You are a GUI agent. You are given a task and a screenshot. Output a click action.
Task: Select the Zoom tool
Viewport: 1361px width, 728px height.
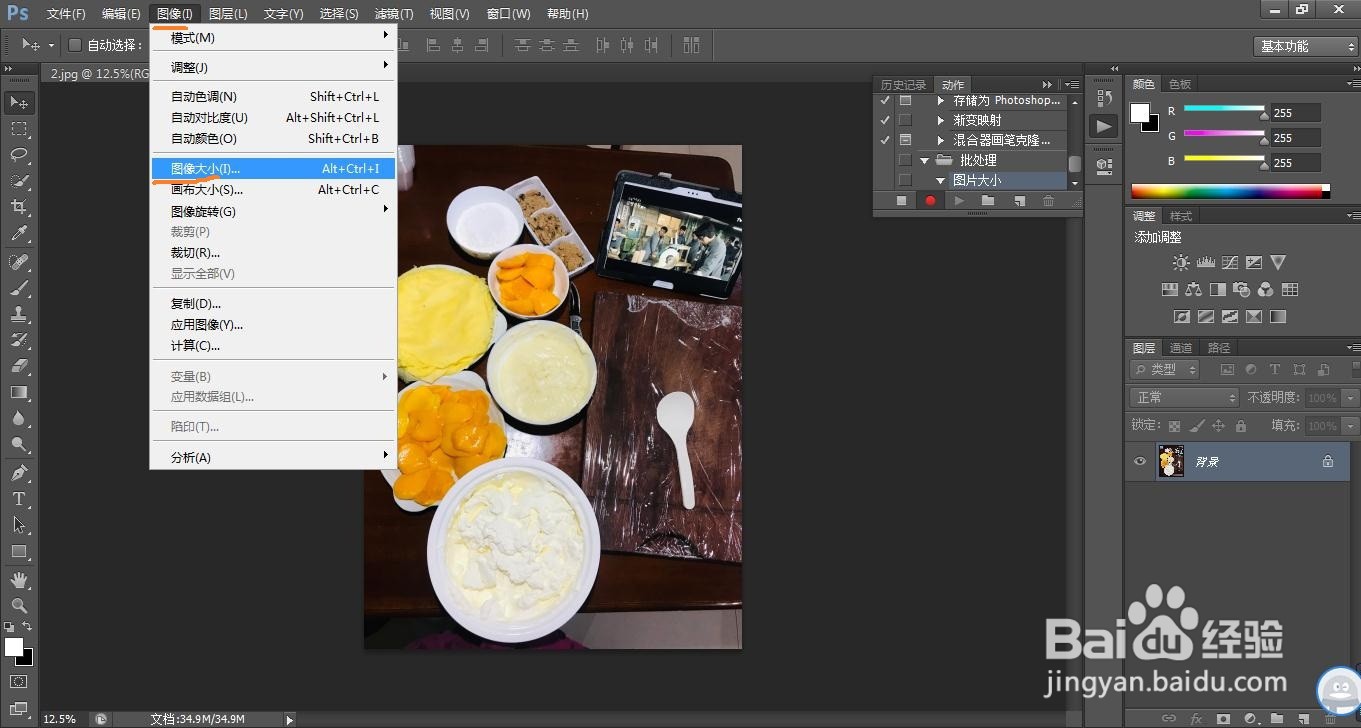(x=19, y=606)
